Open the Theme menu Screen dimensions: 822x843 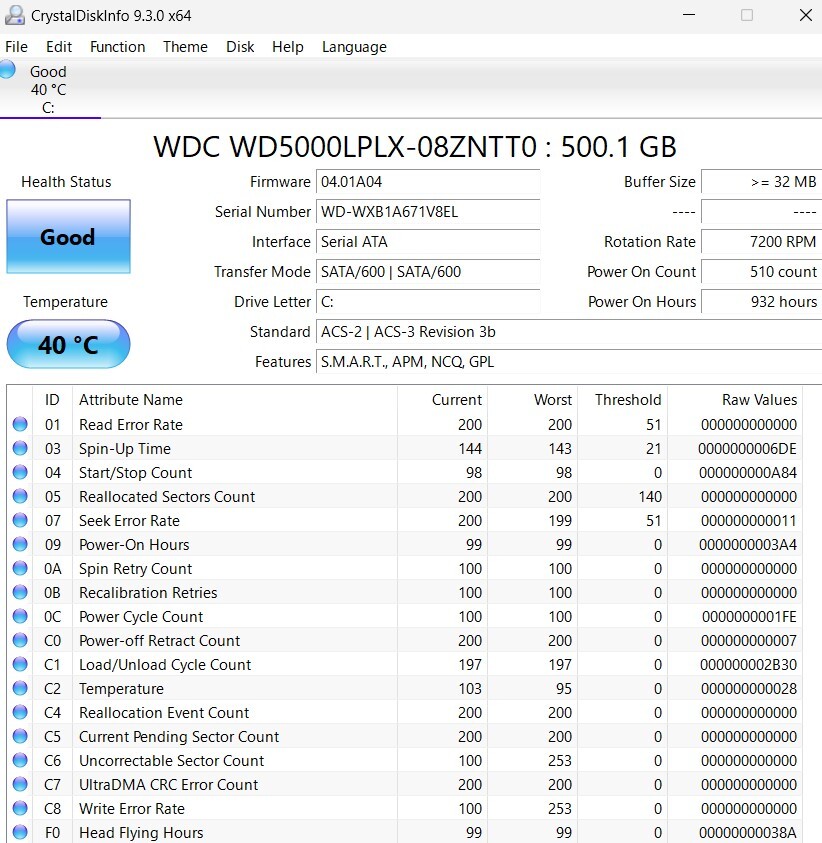click(x=185, y=47)
